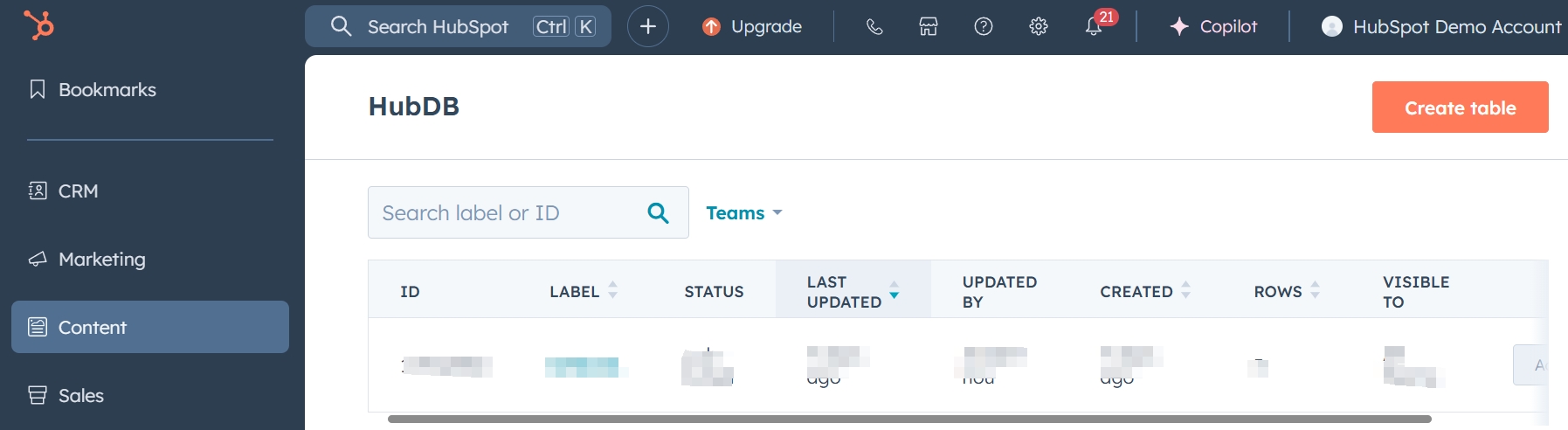Open the Settings gear icon
Viewport: 1568px width, 430px height.
tap(1039, 26)
